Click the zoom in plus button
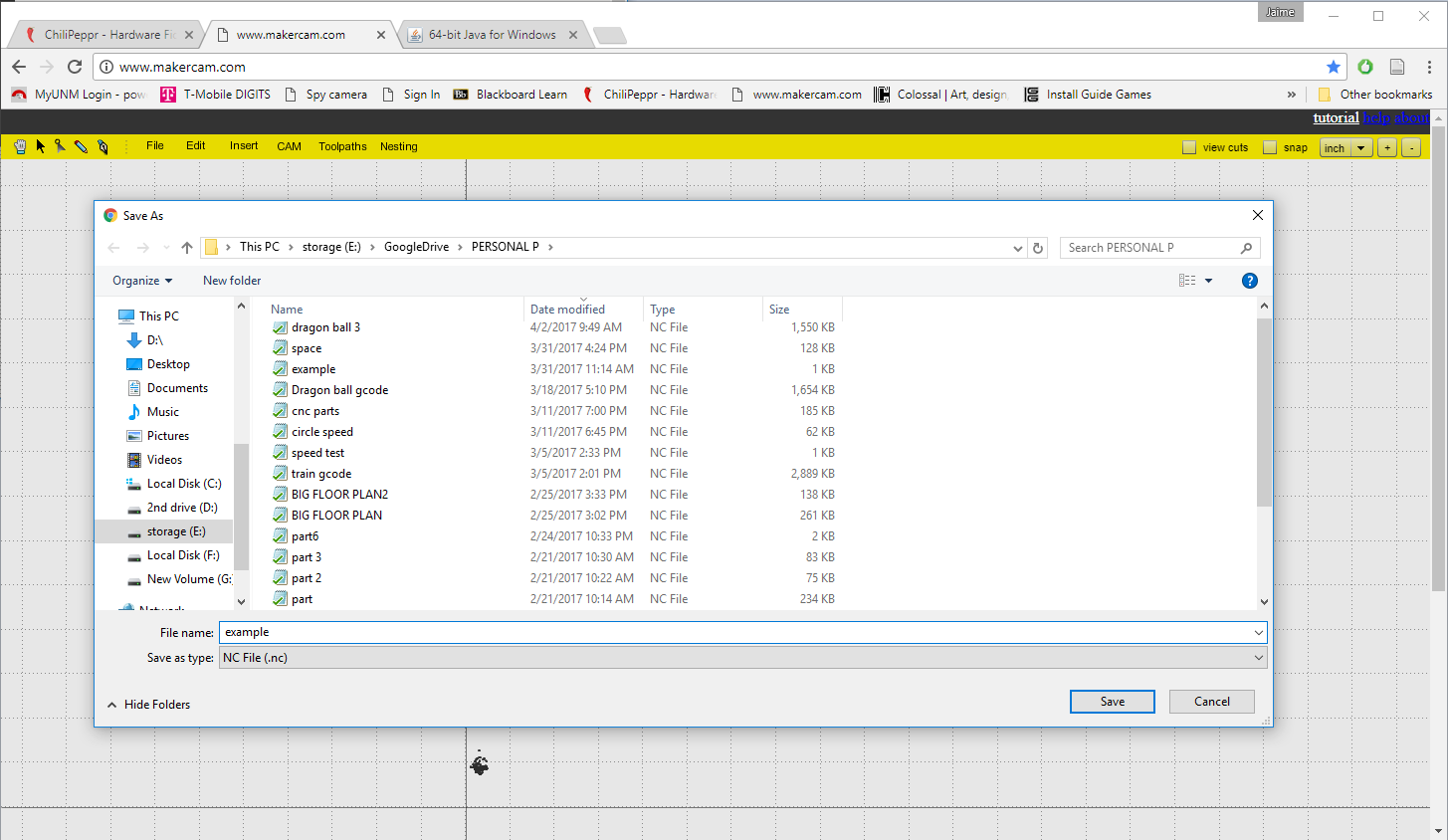The image size is (1448, 840). coord(1387,147)
